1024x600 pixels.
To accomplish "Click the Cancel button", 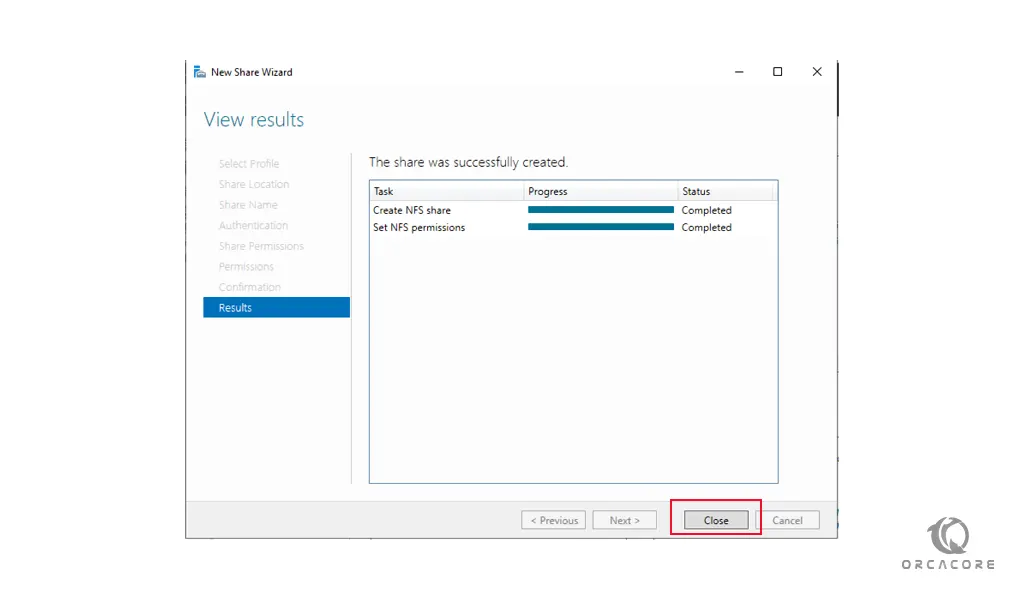I will 787,520.
